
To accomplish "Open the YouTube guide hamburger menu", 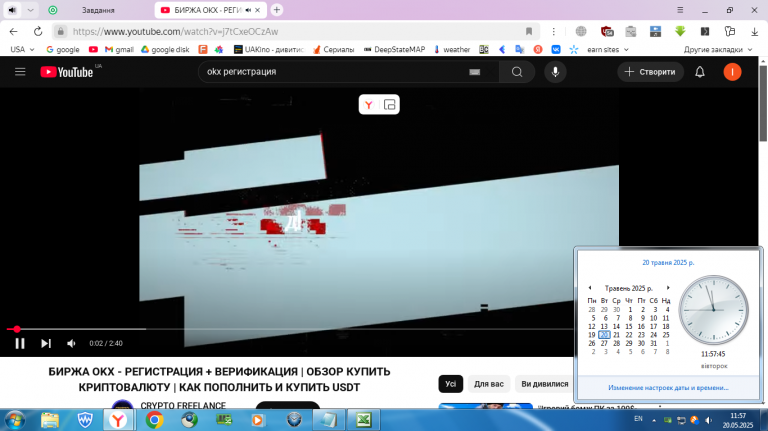I will click(x=20, y=72).
